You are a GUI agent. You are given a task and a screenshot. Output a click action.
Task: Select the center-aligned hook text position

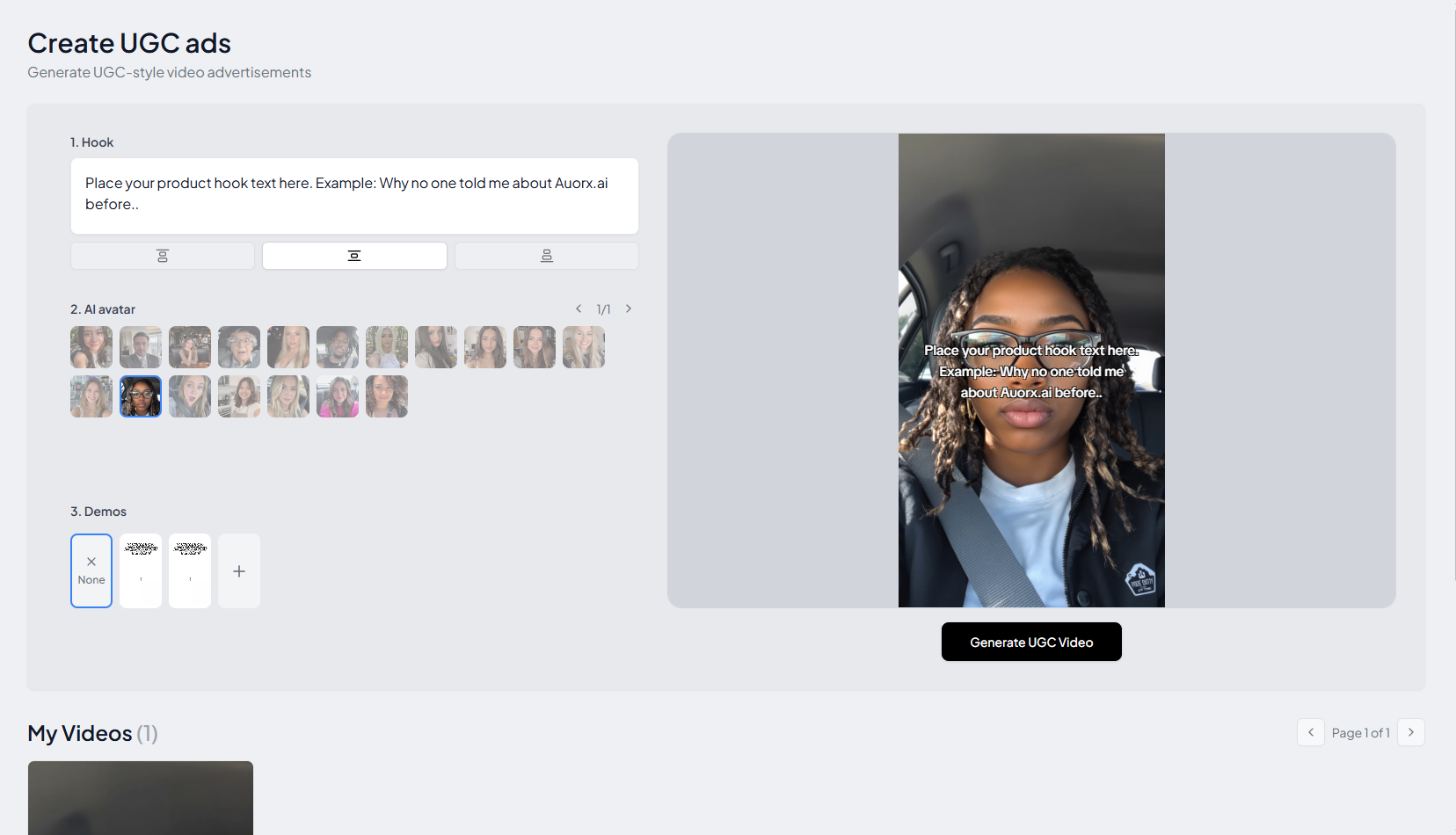point(353,256)
